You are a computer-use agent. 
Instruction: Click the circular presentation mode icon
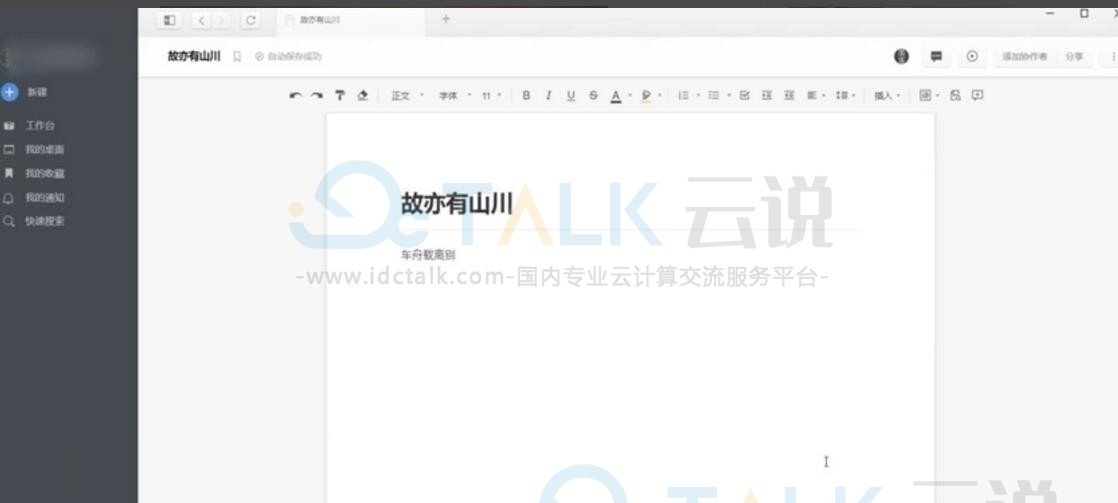click(x=972, y=56)
